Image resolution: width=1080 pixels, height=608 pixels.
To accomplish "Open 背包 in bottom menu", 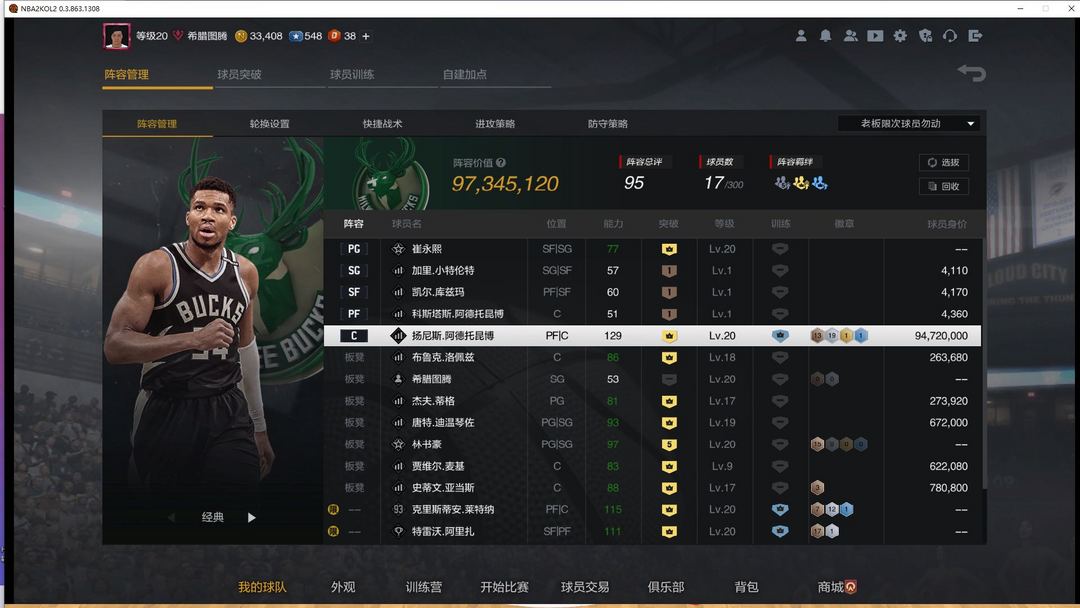I will [x=747, y=587].
